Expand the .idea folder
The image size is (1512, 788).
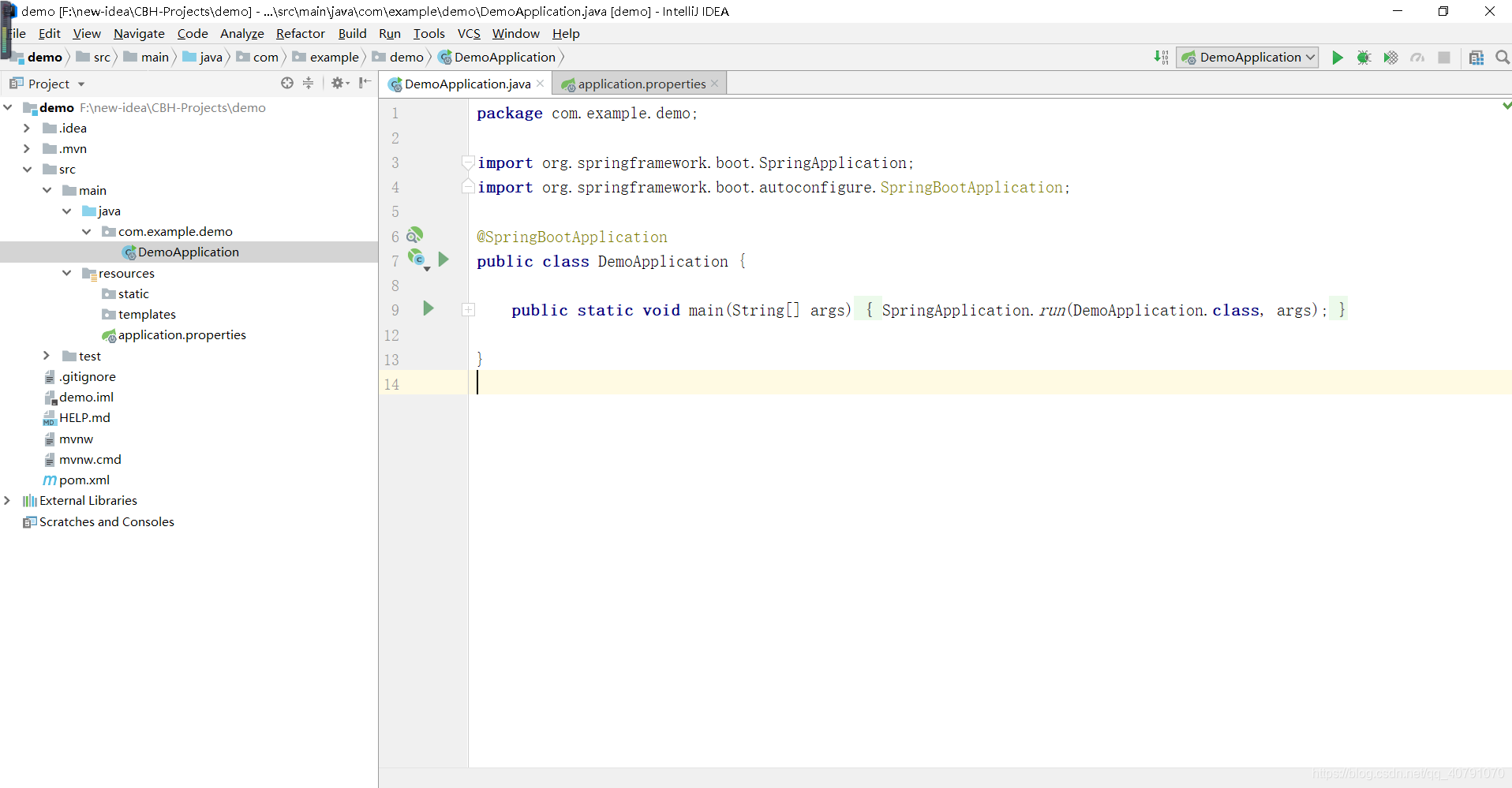pyautogui.click(x=27, y=128)
